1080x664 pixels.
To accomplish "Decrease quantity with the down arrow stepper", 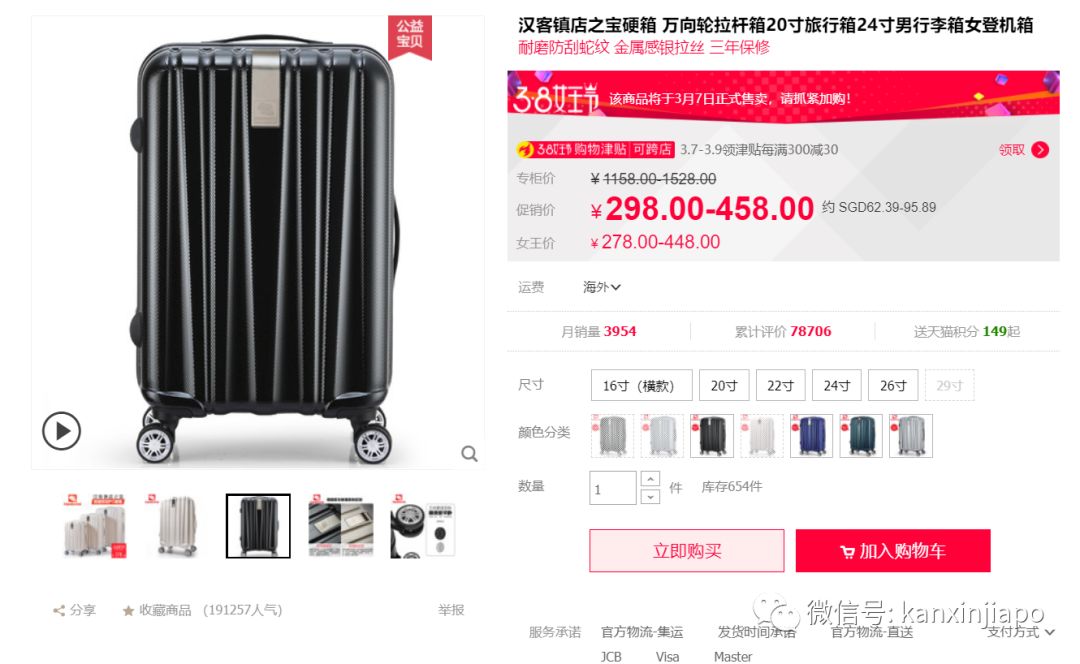I will (650, 496).
